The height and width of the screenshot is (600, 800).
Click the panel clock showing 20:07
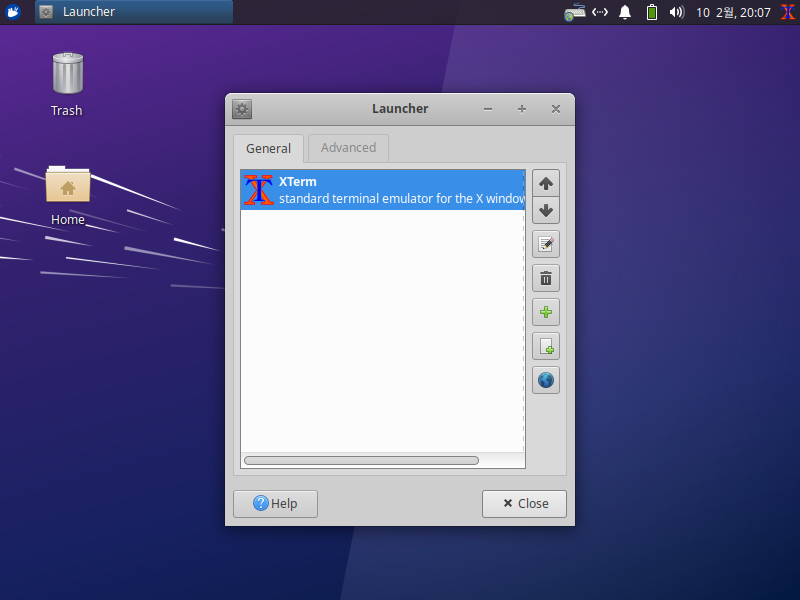pos(733,12)
